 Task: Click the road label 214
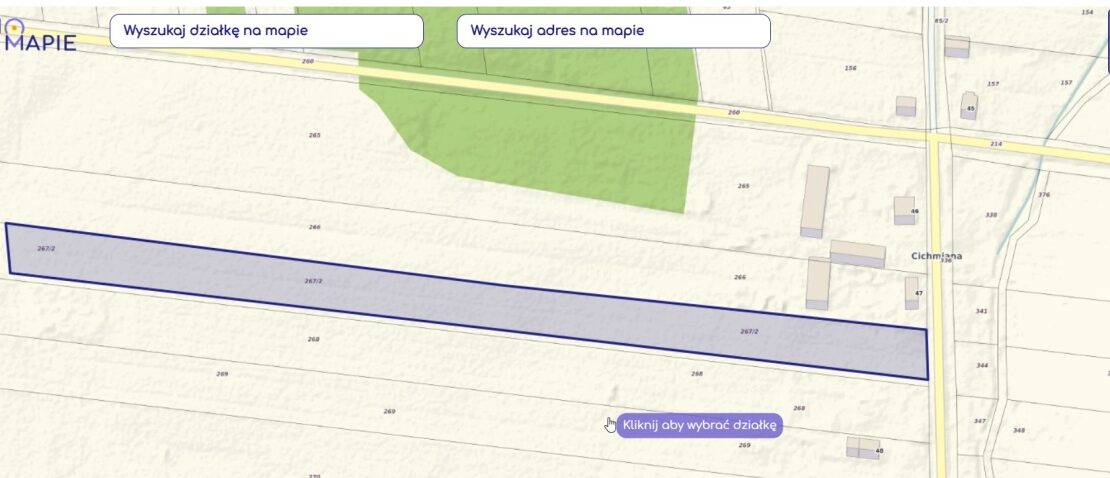(996, 144)
